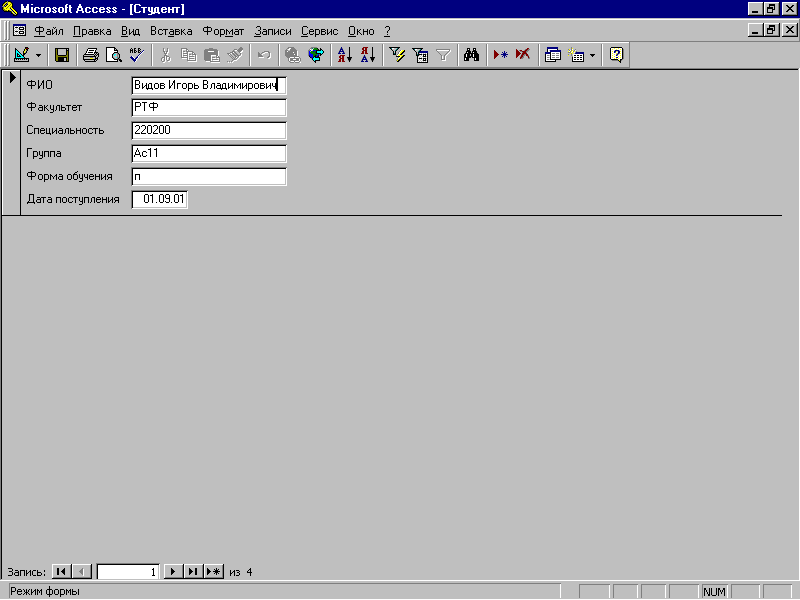Click the View (design mode) toolbar icon
The image size is (800, 600).
click(x=22, y=55)
